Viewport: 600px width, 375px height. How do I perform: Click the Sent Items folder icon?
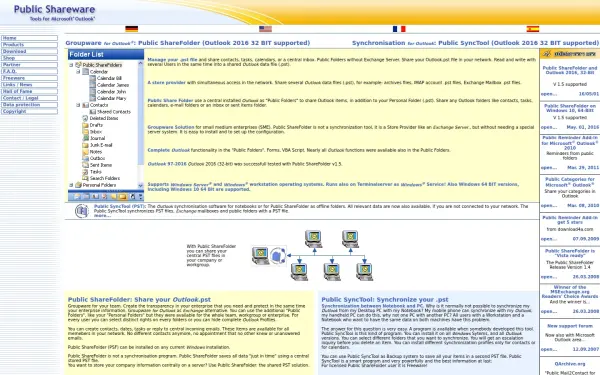pyautogui.click(x=85, y=165)
